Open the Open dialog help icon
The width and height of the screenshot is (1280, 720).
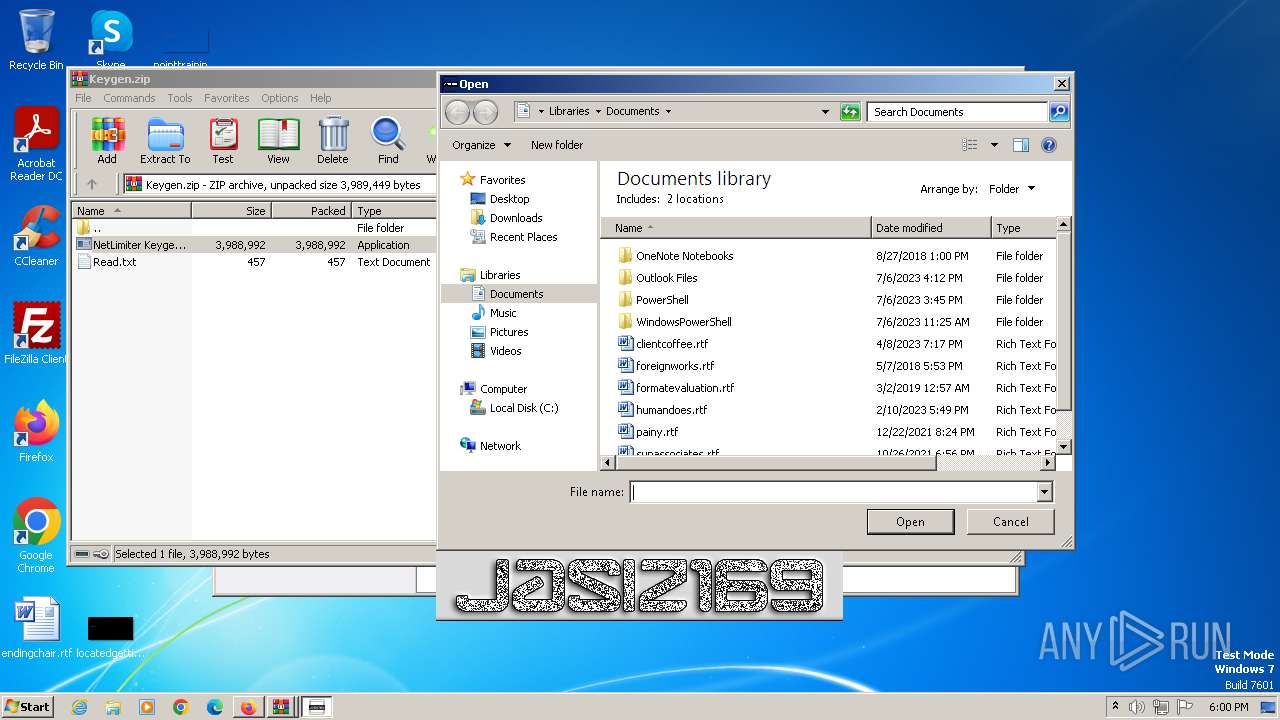coord(1049,145)
